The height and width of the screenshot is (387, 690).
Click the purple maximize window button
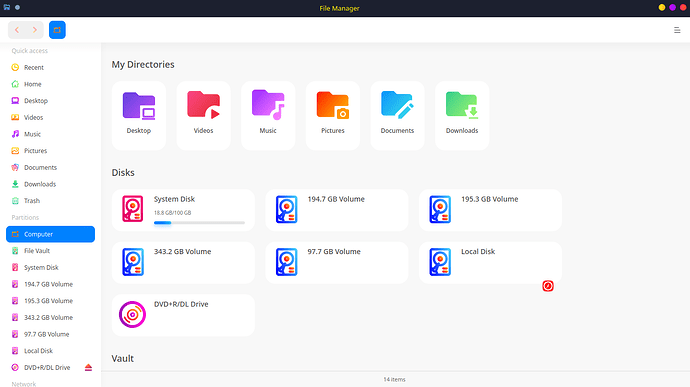tap(672, 7)
